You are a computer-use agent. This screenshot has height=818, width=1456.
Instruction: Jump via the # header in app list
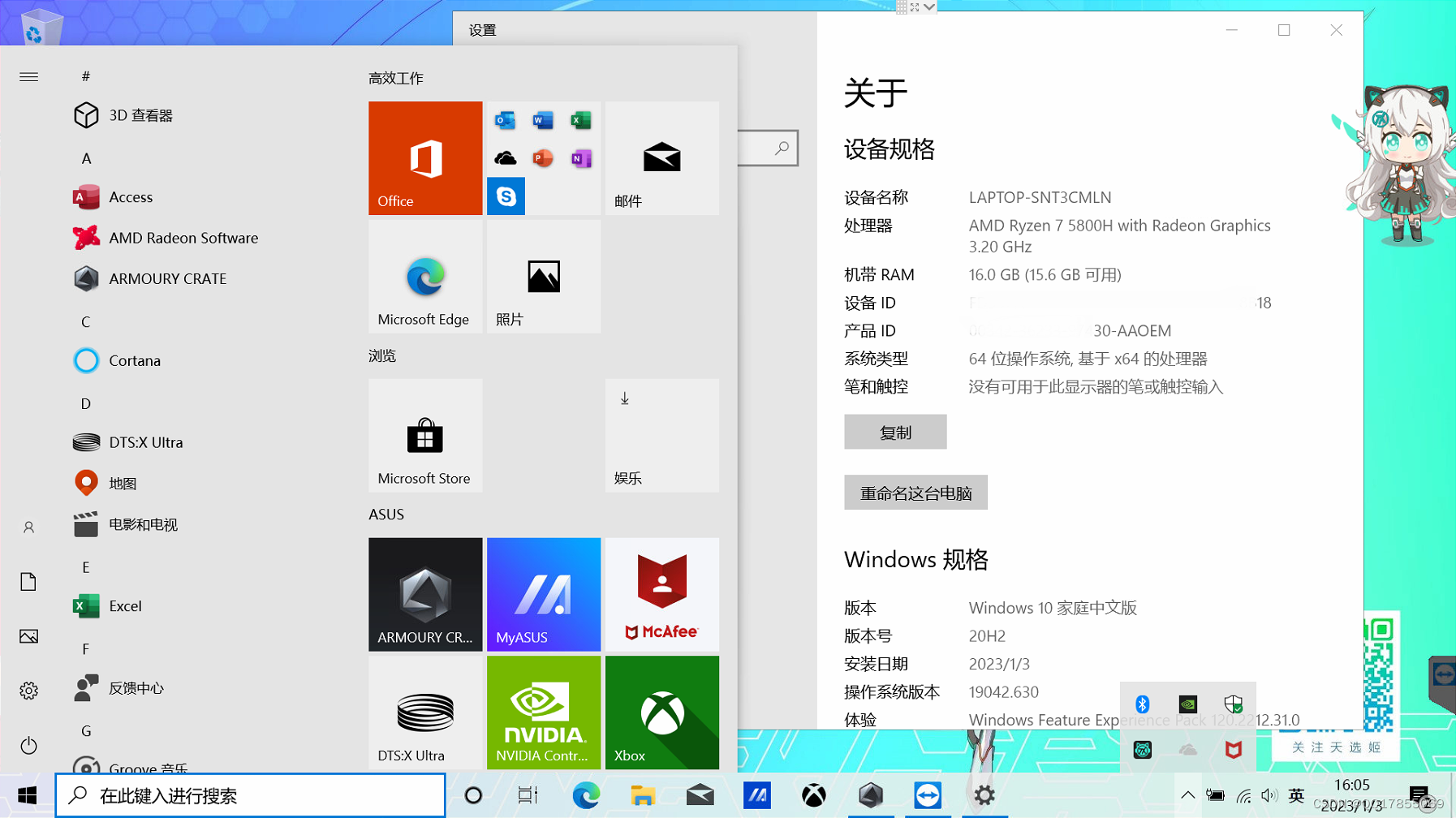pos(86,76)
